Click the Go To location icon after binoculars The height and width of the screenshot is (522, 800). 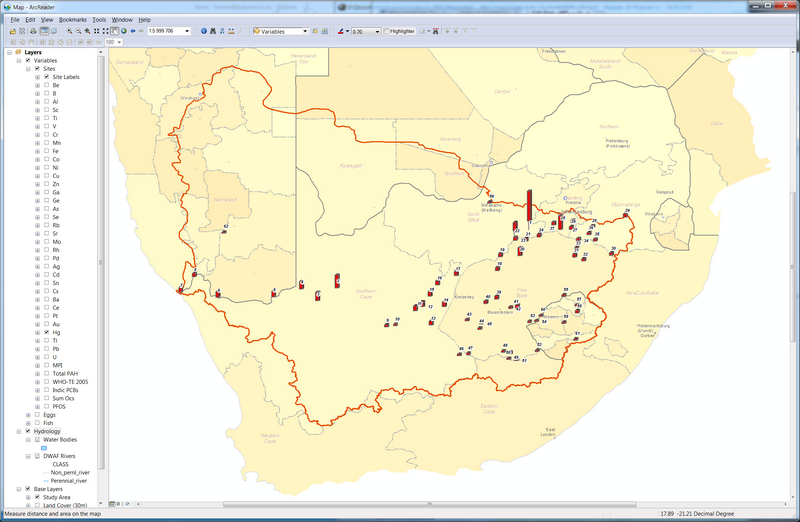point(222,31)
